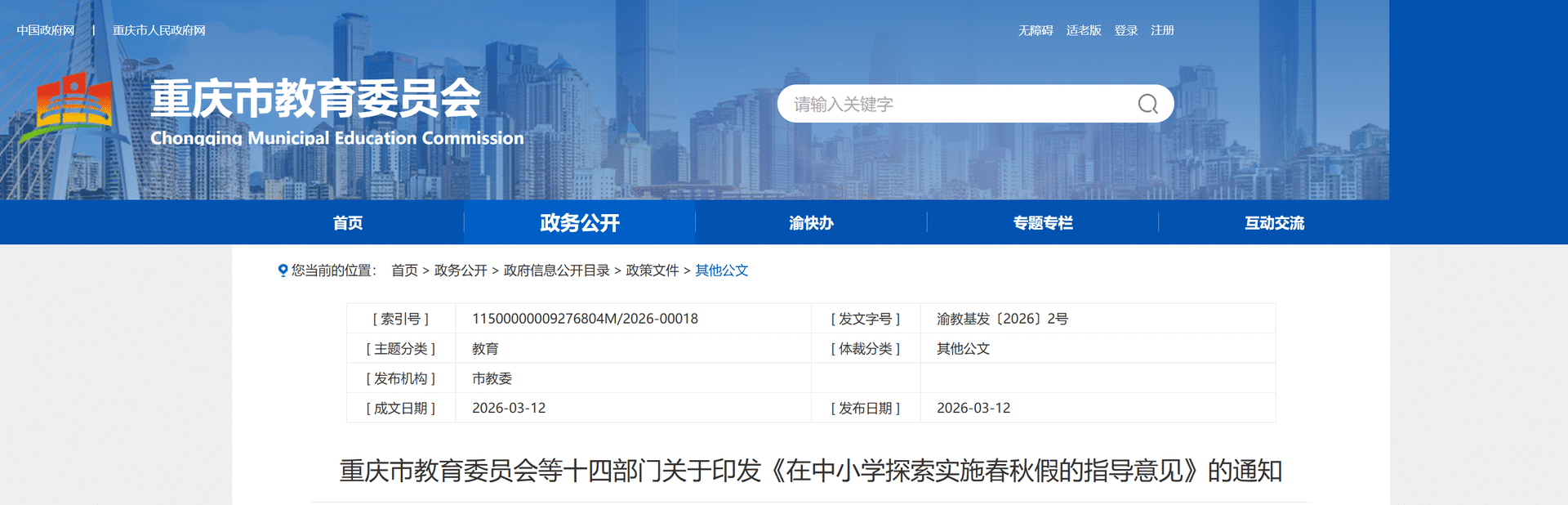Click the 无障碍 accessibility link
This screenshot has width=1568, height=505.
pyautogui.click(x=1036, y=30)
